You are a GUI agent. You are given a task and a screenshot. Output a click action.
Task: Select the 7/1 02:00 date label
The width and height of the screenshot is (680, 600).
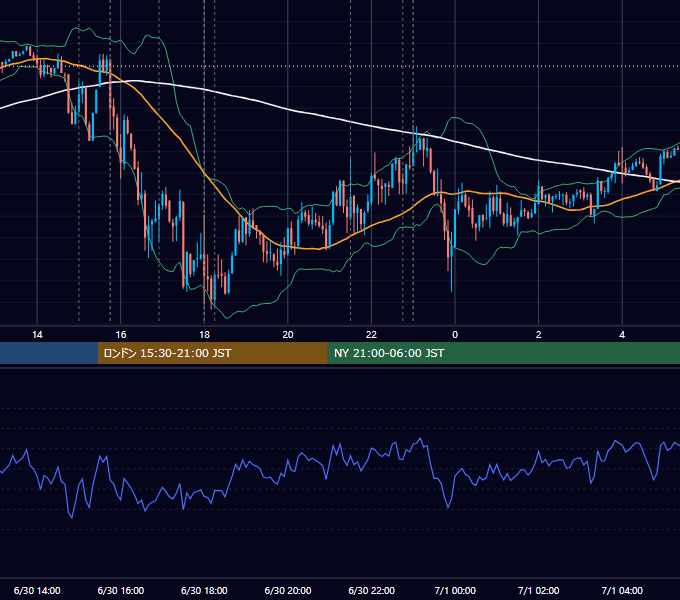pyautogui.click(x=539, y=590)
